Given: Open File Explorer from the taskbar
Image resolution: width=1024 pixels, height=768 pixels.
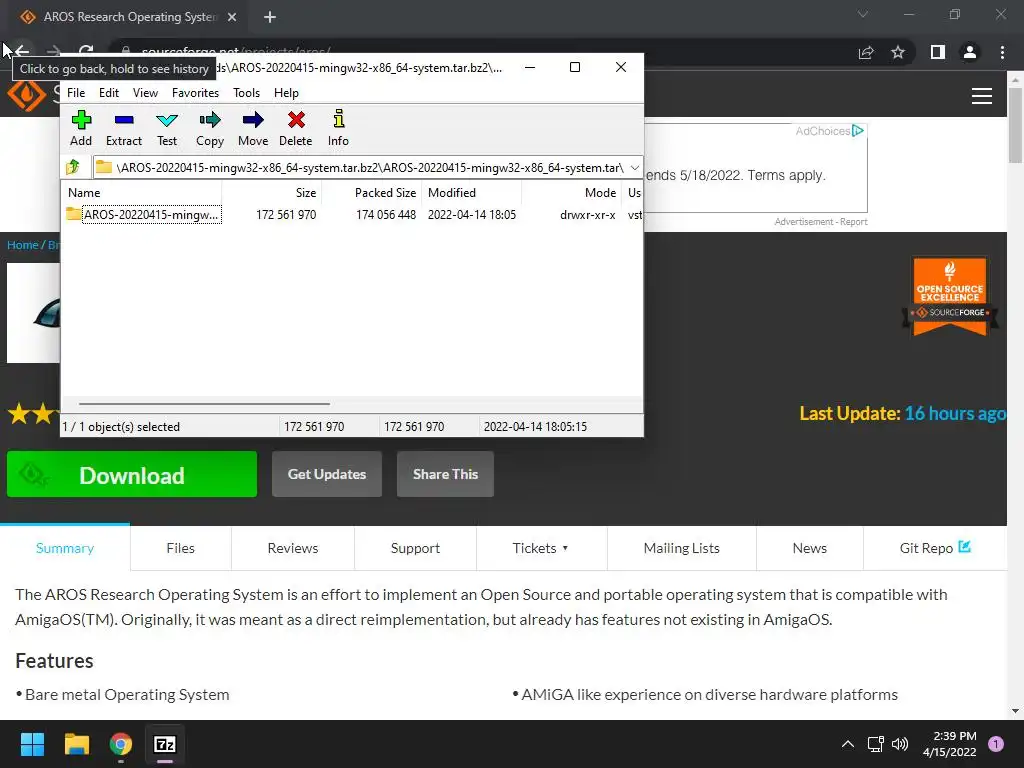Looking at the screenshot, I should [x=76, y=744].
